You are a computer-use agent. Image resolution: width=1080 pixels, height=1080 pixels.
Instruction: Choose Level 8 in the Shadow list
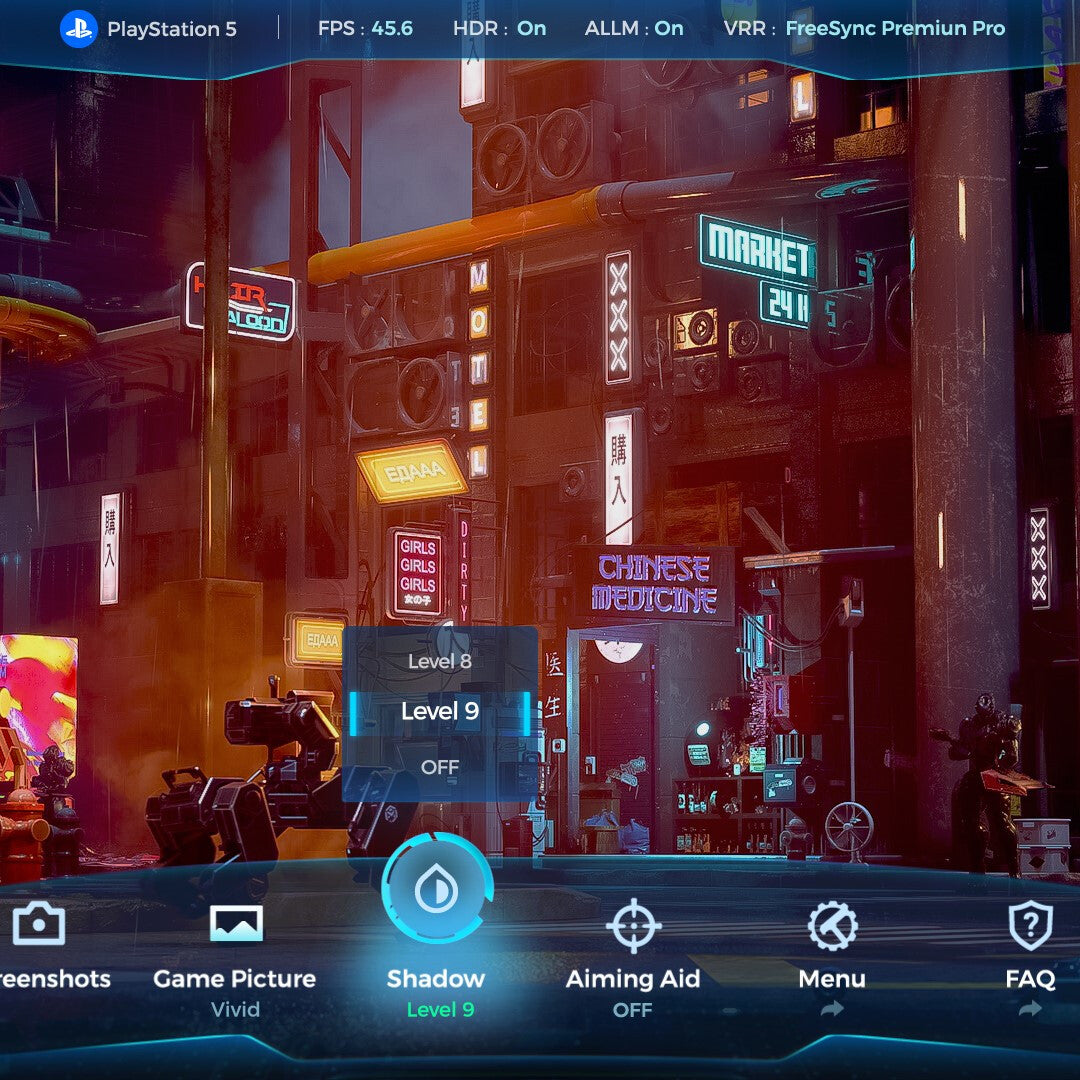tap(440, 661)
